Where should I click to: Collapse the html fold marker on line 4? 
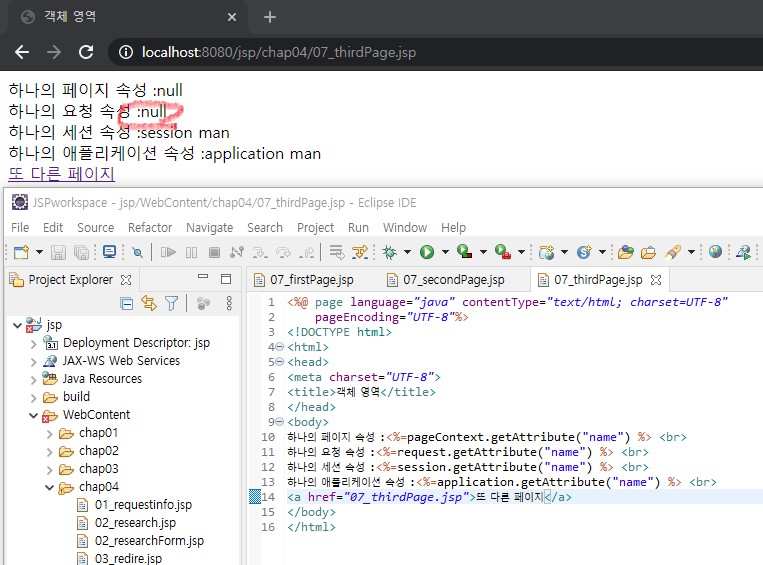279,347
